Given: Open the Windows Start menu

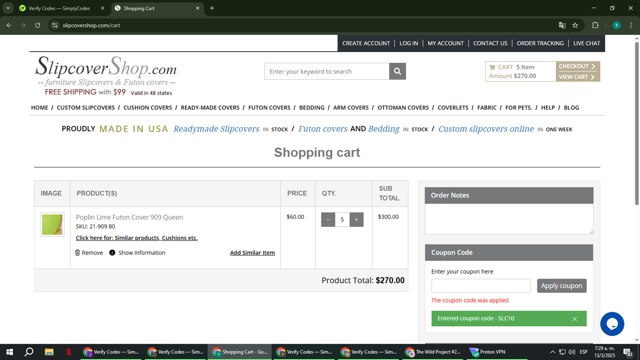Looking at the screenshot, I should point(9,352).
